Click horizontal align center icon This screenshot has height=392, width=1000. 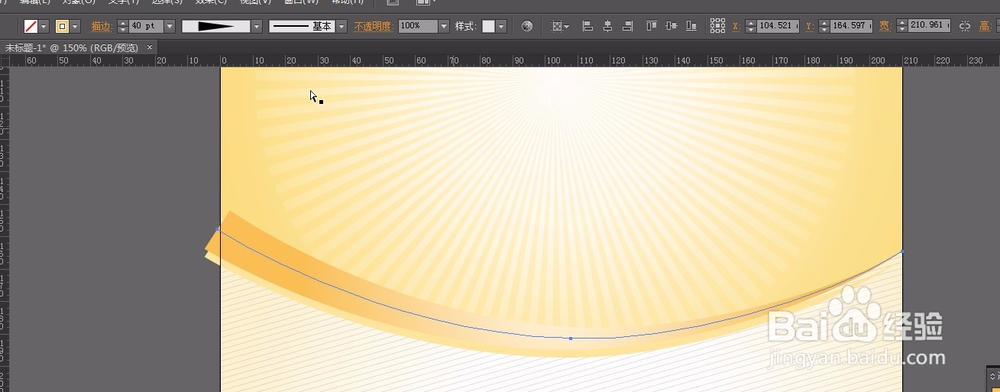point(608,26)
